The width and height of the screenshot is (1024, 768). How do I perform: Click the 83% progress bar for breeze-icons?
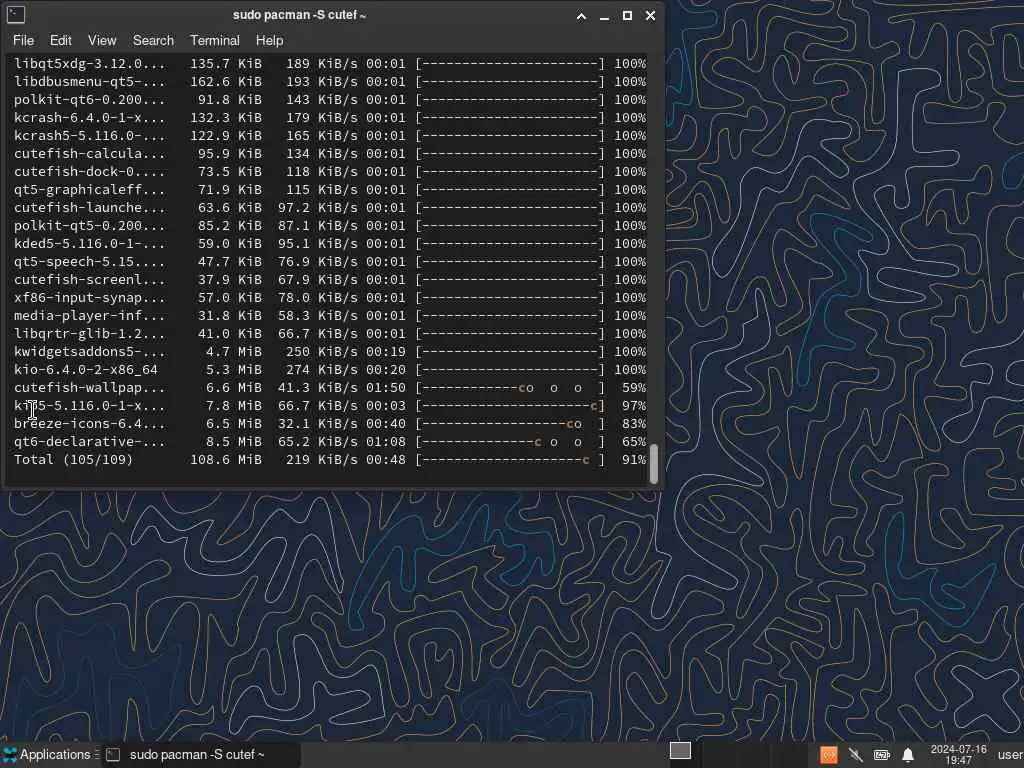(510, 424)
